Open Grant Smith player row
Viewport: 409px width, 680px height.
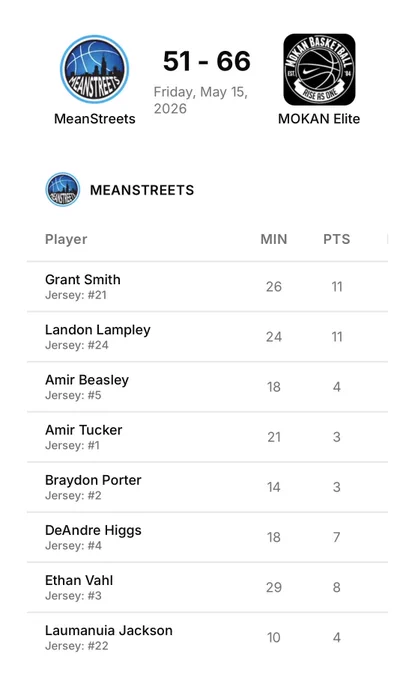(x=207, y=286)
